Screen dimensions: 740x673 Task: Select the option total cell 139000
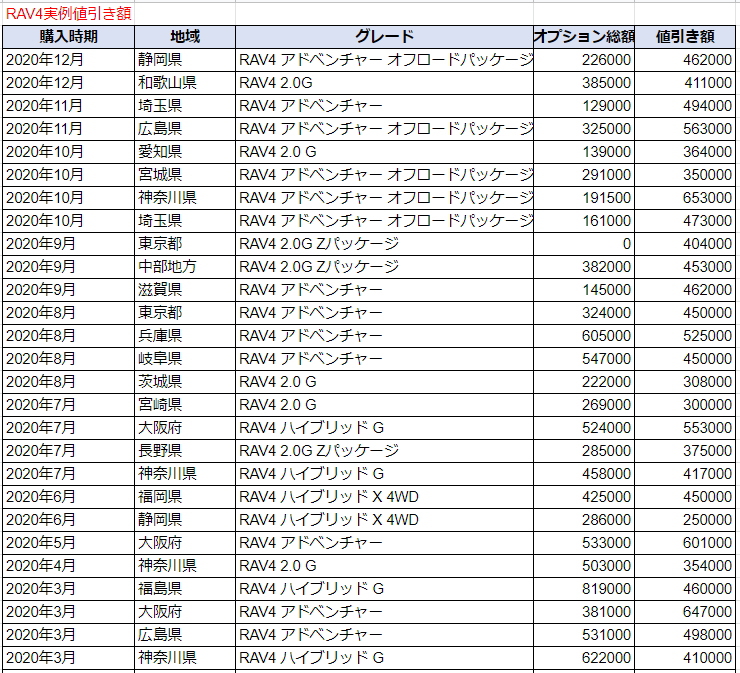pos(584,152)
